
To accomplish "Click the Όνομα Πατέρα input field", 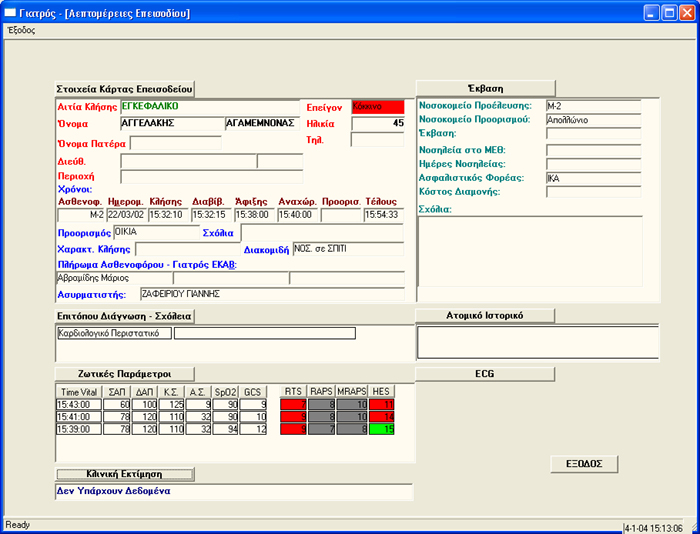I will click(176, 143).
